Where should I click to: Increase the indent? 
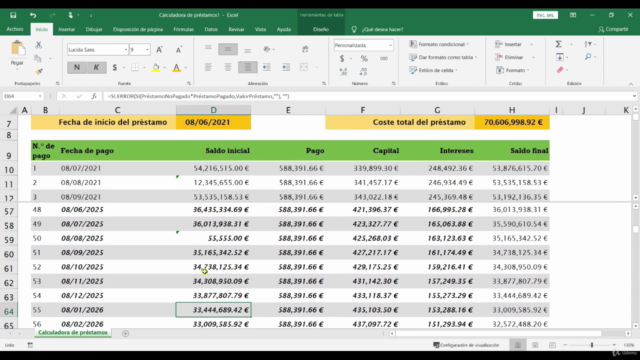click(286, 67)
